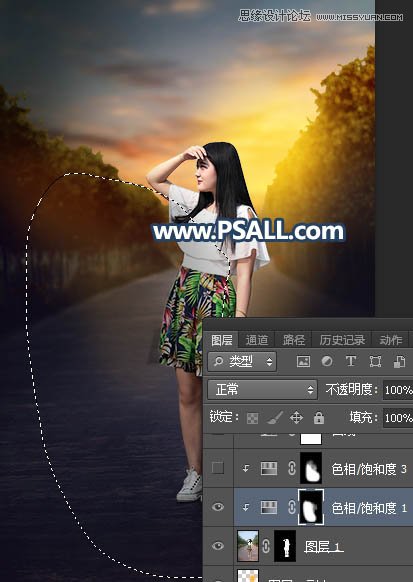Click the 锁定 label
The width and height of the screenshot is (413, 582).
[223, 417]
